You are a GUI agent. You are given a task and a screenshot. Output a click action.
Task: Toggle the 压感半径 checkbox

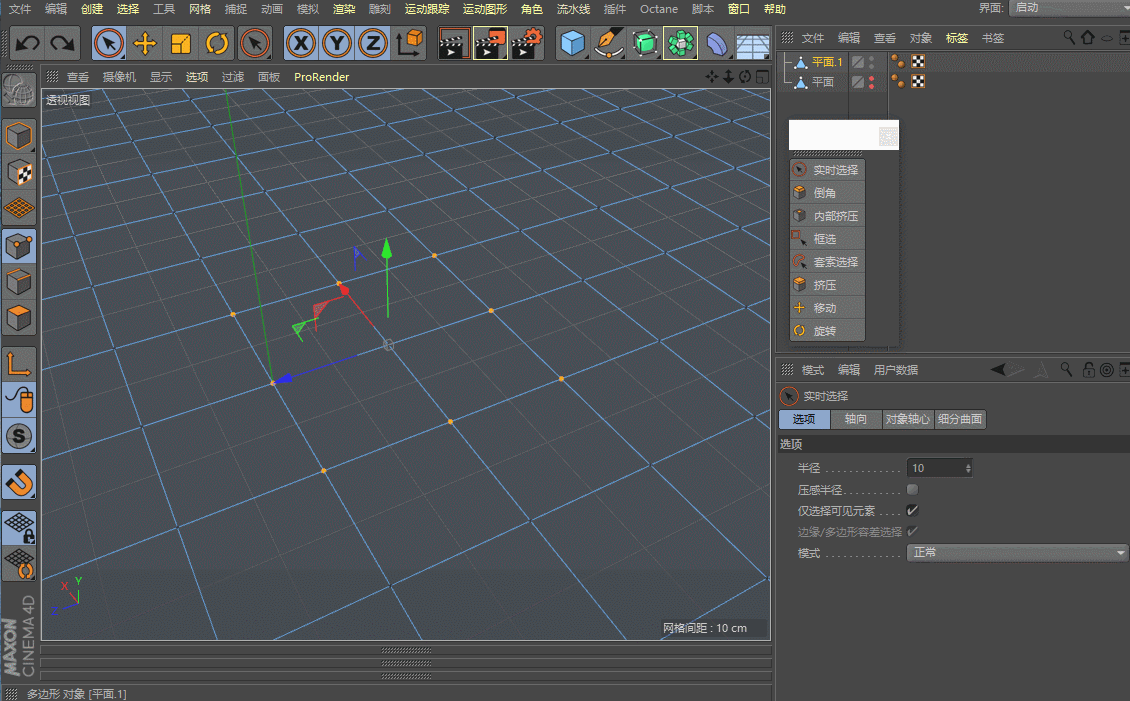pyautogui.click(x=912, y=490)
